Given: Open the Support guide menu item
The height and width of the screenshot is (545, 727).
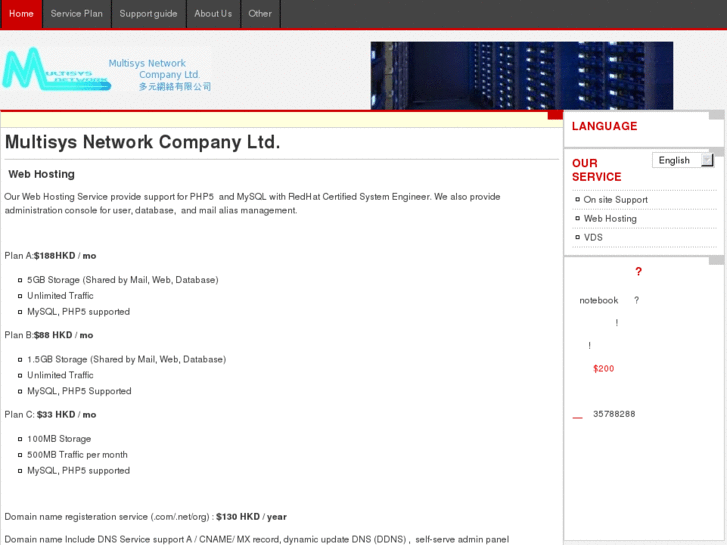Looking at the screenshot, I should (x=148, y=14).
